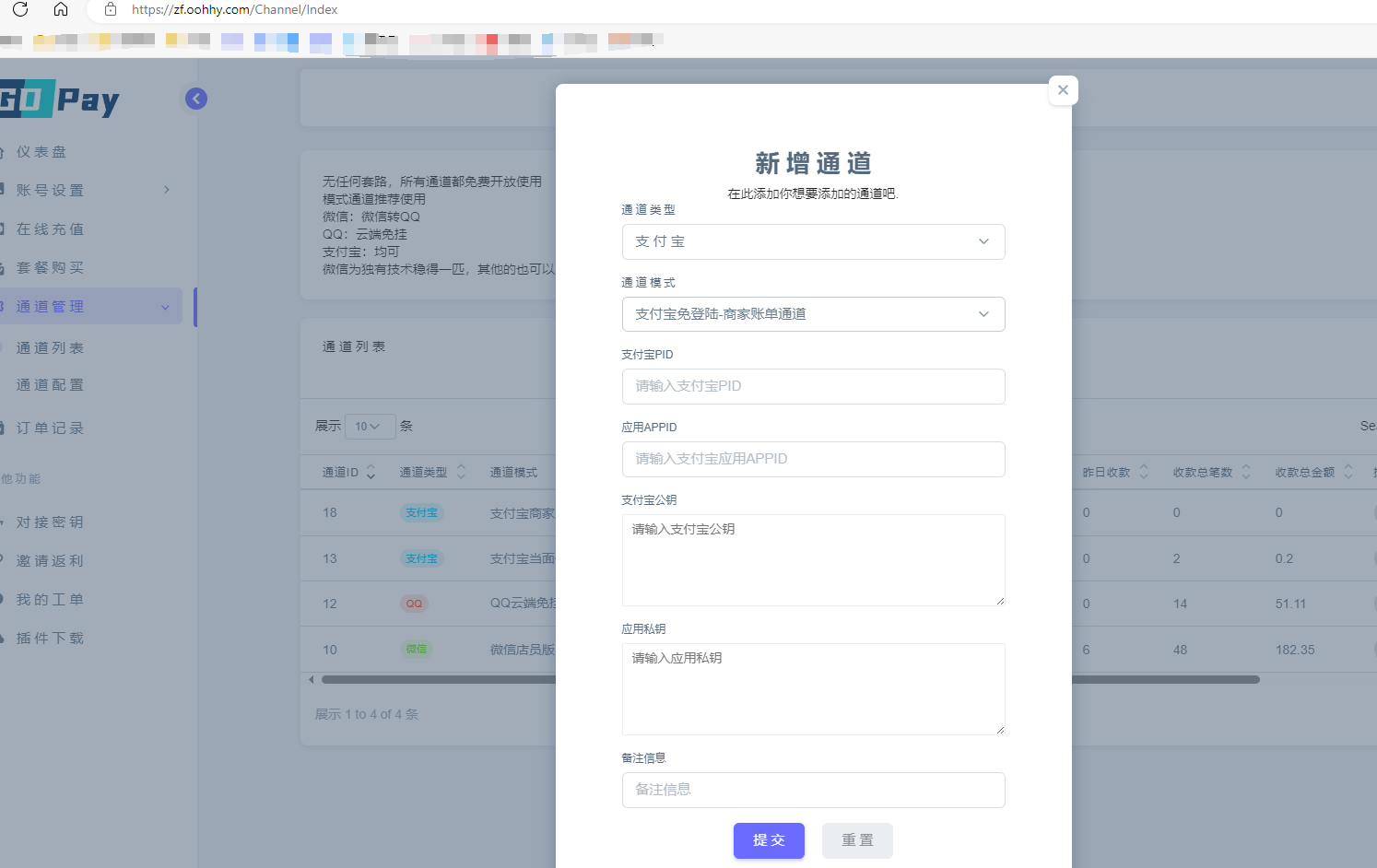
Task: Click the 支付宝 tag in row 13
Action: tap(422, 558)
